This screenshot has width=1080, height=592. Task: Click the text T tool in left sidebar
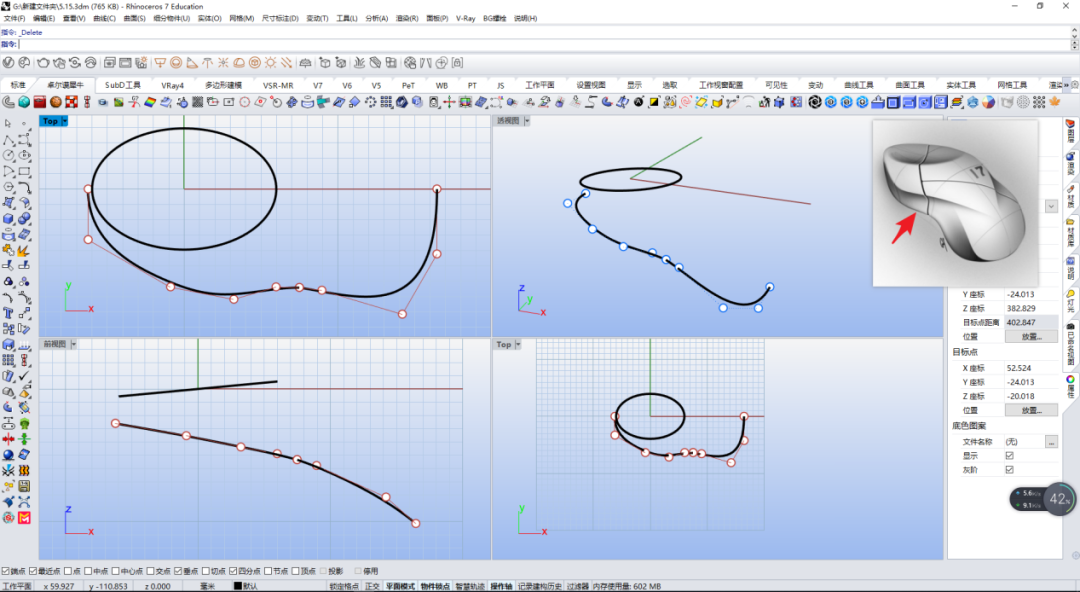(x=8, y=313)
